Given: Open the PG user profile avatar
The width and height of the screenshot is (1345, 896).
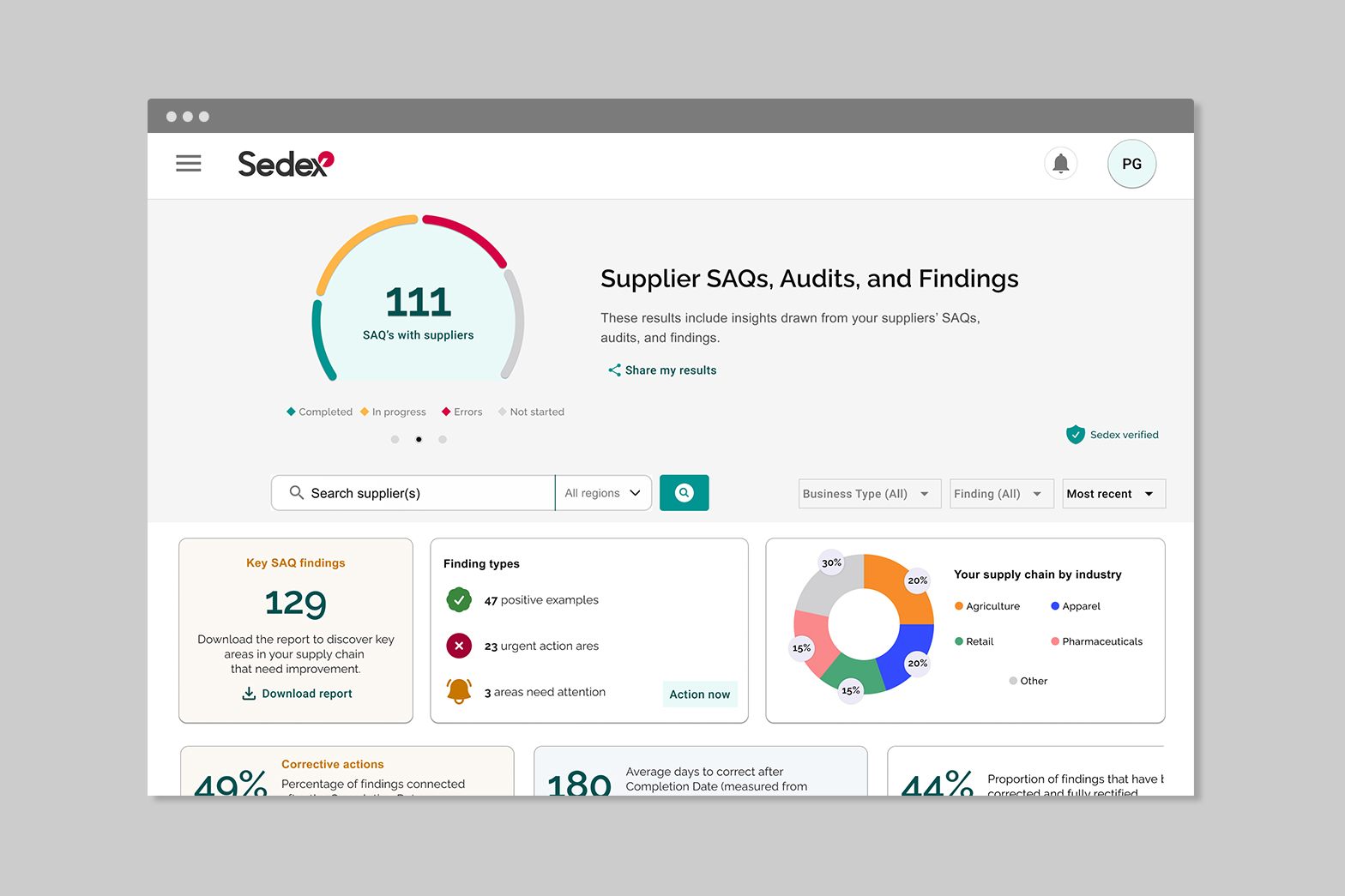Looking at the screenshot, I should point(1131,164).
